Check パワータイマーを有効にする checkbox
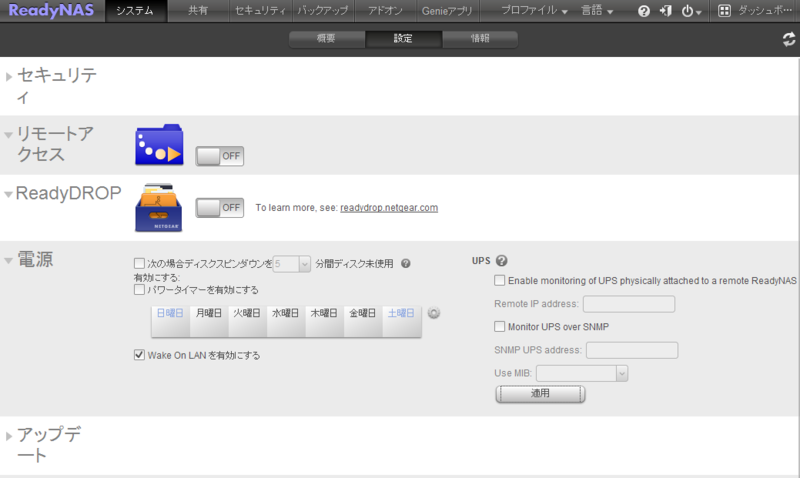 139,290
